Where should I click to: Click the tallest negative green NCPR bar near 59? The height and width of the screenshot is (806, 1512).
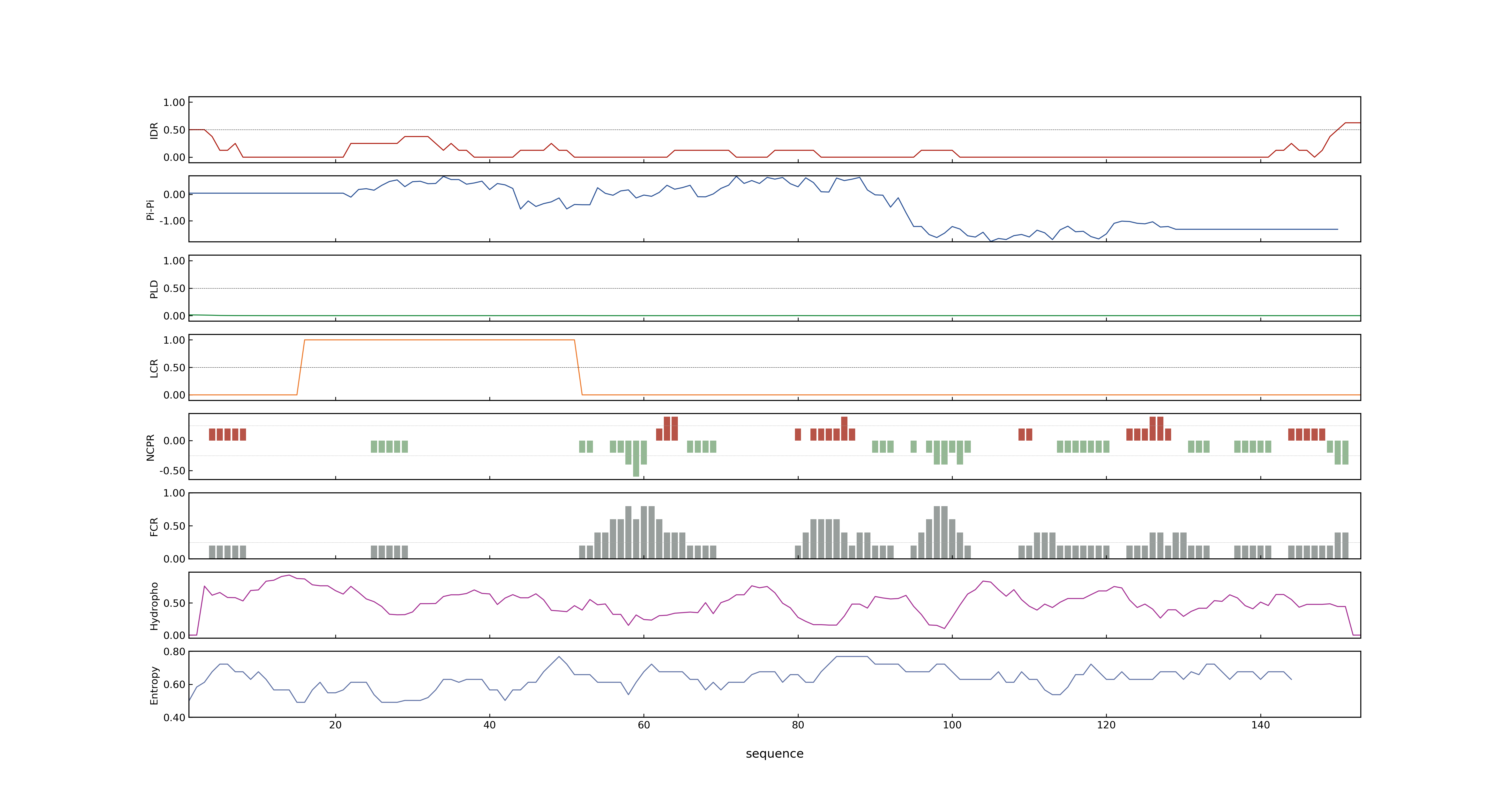tap(636, 458)
